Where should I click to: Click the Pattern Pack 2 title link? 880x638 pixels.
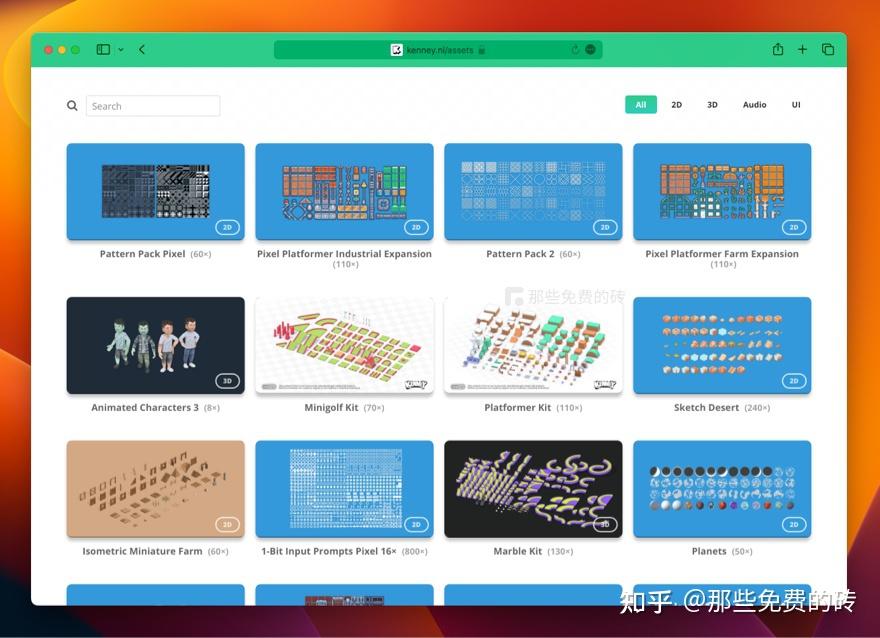(520, 254)
